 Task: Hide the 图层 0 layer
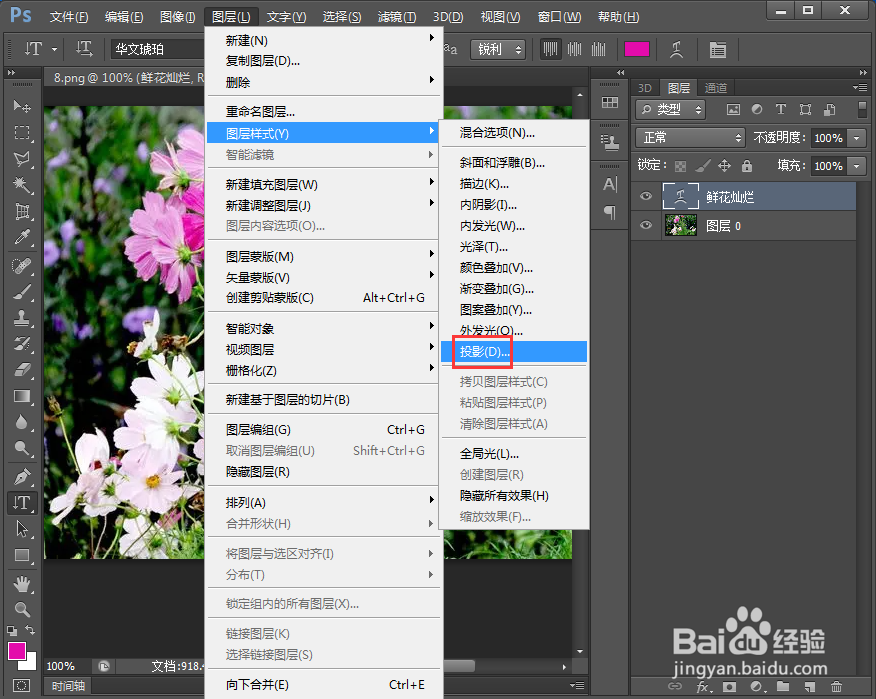pos(646,225)
